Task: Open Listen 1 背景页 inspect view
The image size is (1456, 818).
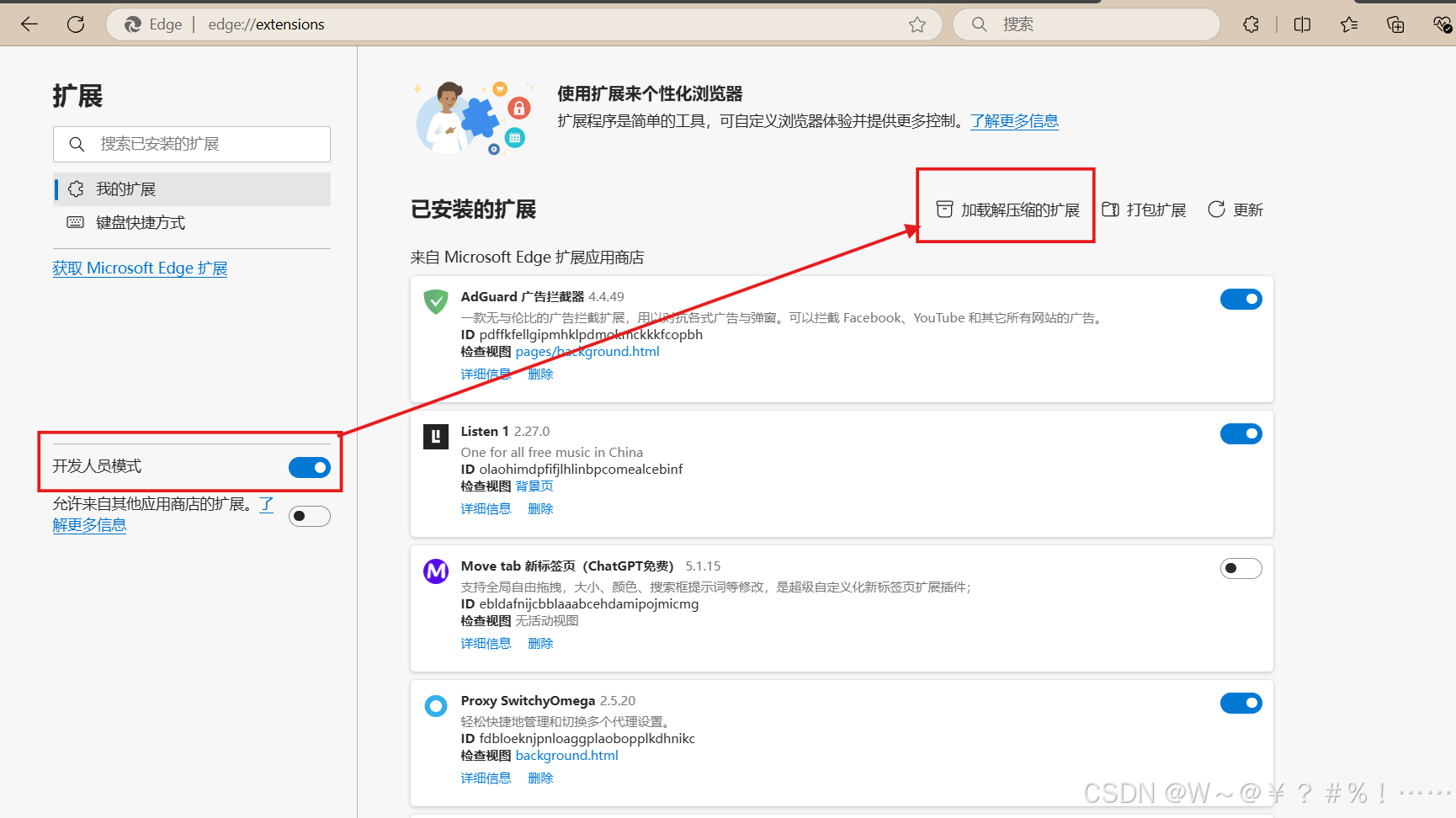Action: [x=534, y=486]
